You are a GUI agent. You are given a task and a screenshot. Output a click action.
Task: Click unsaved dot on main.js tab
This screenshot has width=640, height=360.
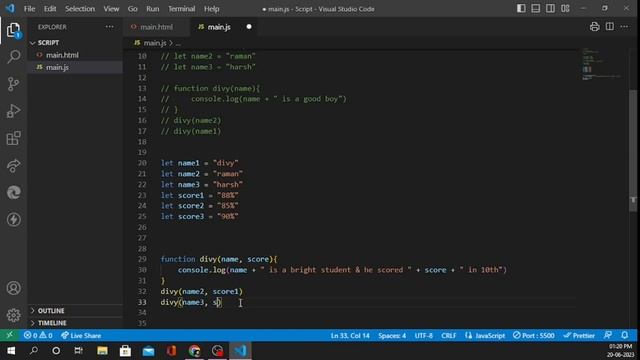click(249, 27)
